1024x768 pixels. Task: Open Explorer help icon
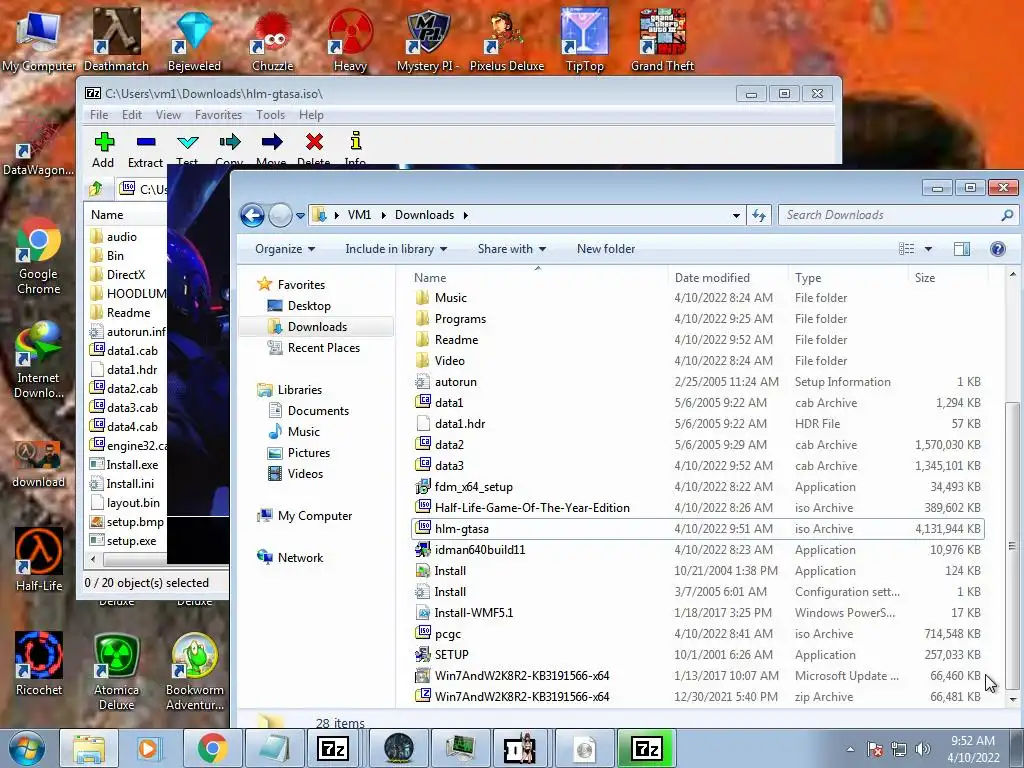pyautogui.click(x=997, y=249)
